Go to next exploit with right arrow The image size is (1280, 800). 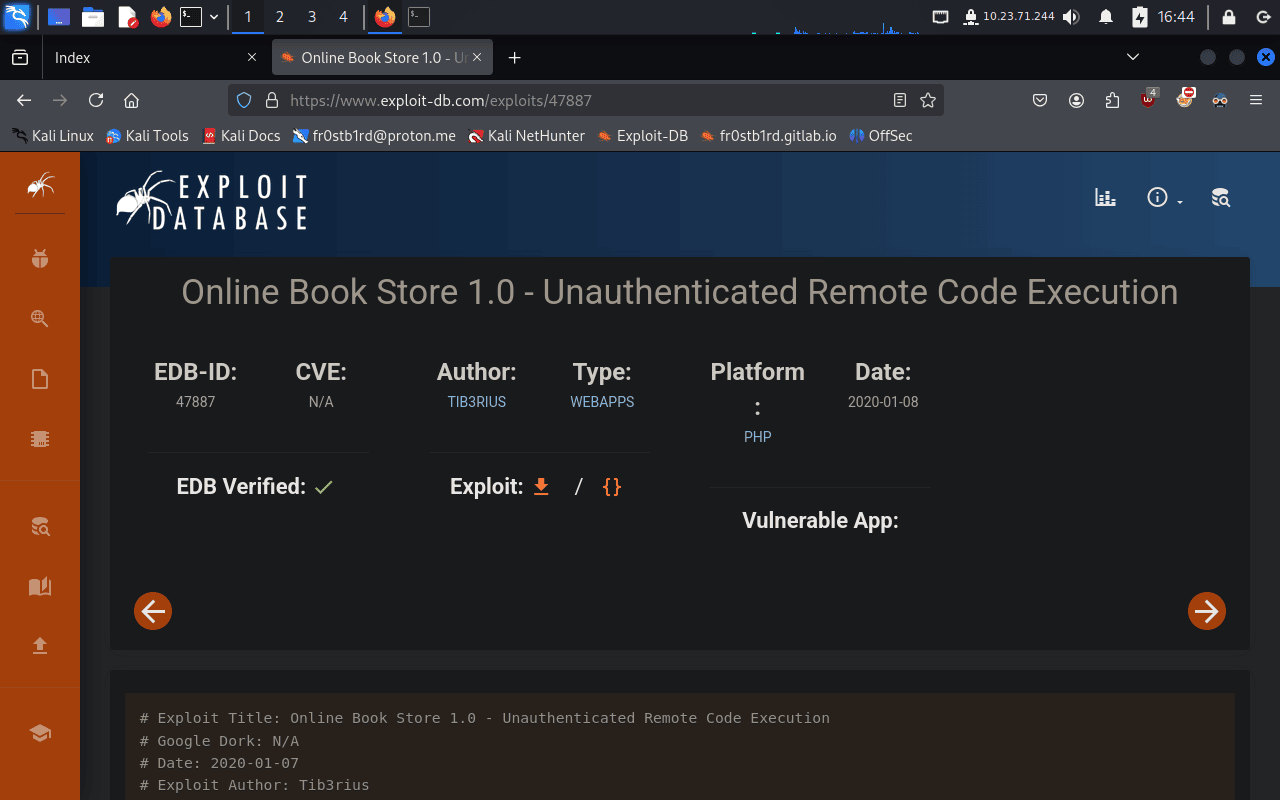point(1207,611)
